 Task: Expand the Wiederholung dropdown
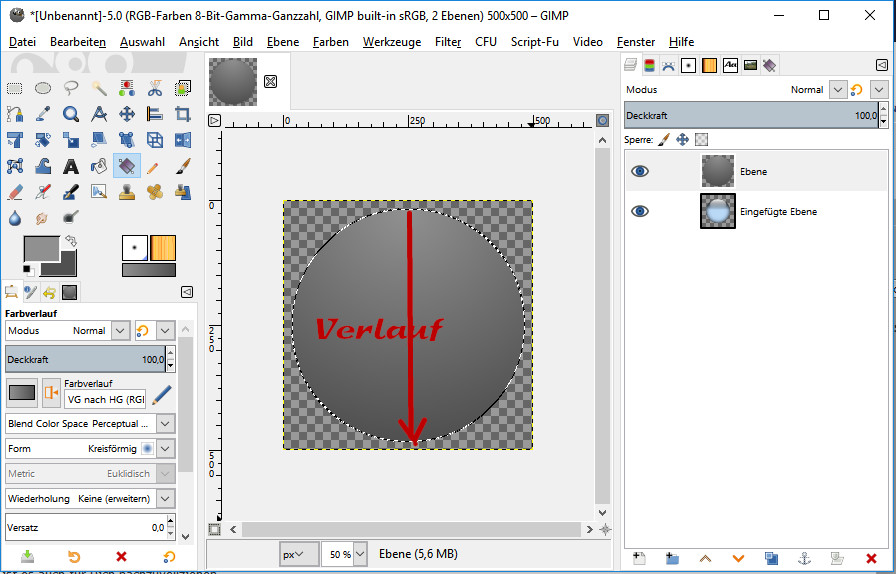165,498
